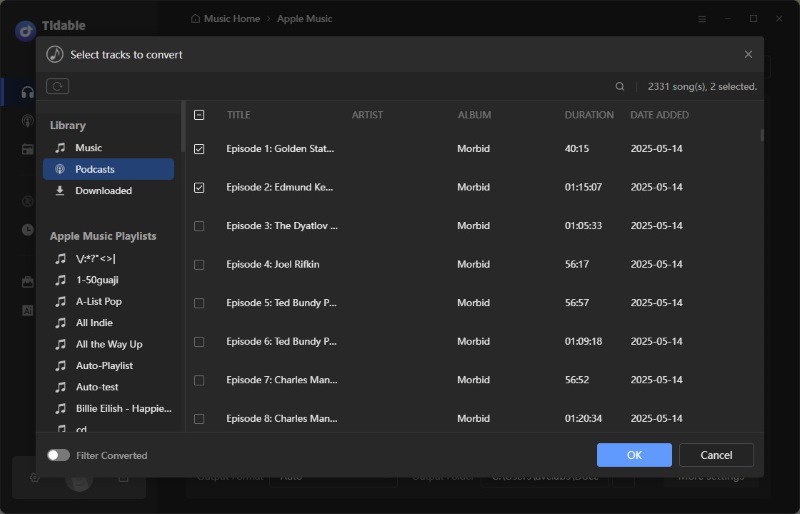The width and height of the screenshot is (800, 514).
Task: Click the headphones icon in left sidebar
Action: (x=28, y=92)
